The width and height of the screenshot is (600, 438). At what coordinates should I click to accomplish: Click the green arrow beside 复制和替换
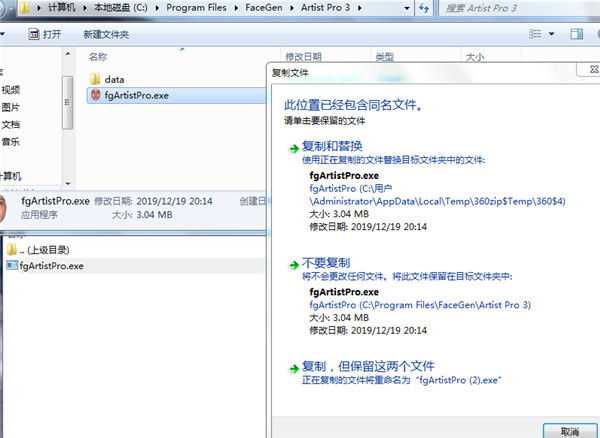click(293, 147)
